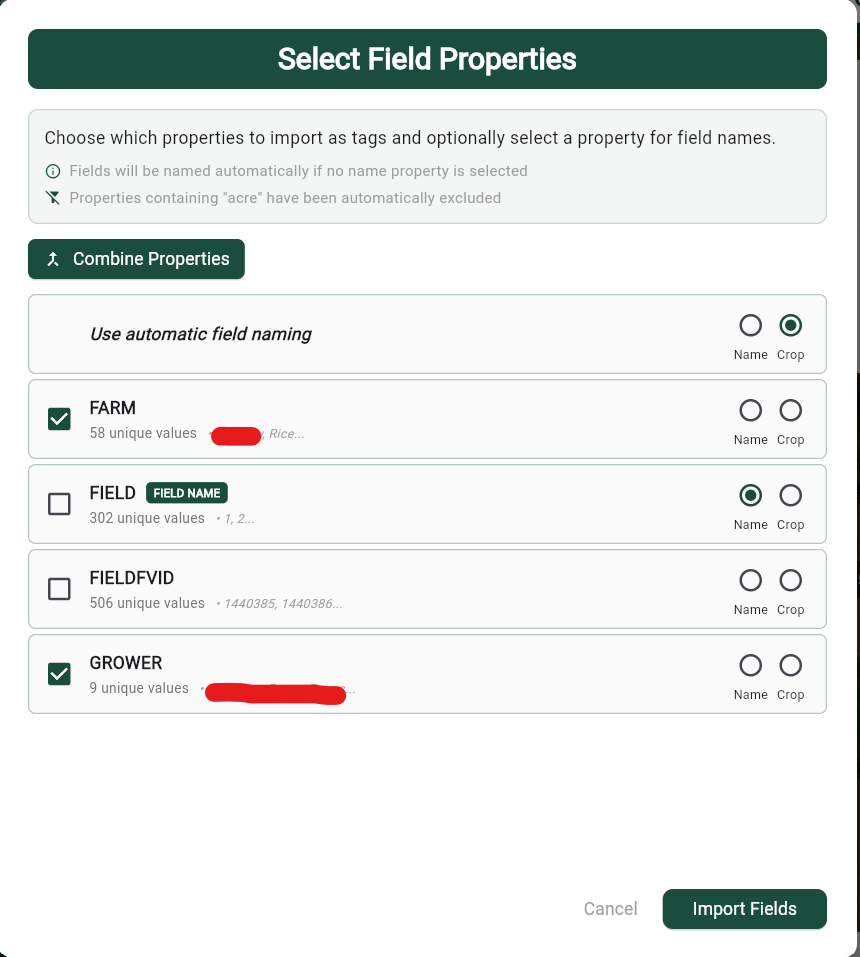
Task: Click the Cancel button
Action: coord(610,909)
